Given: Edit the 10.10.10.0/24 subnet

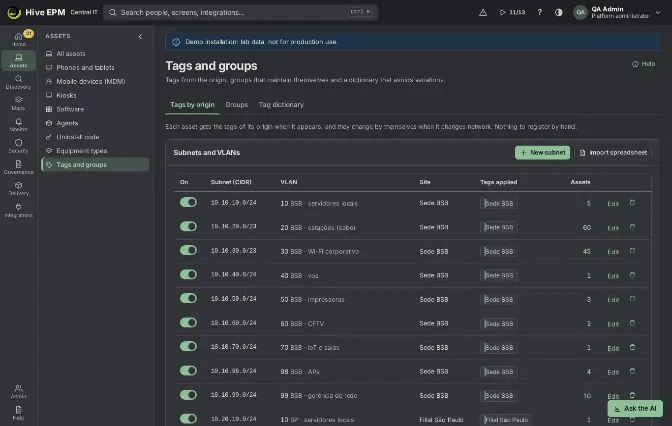Looking at the screenshot, I should point(613,204).
